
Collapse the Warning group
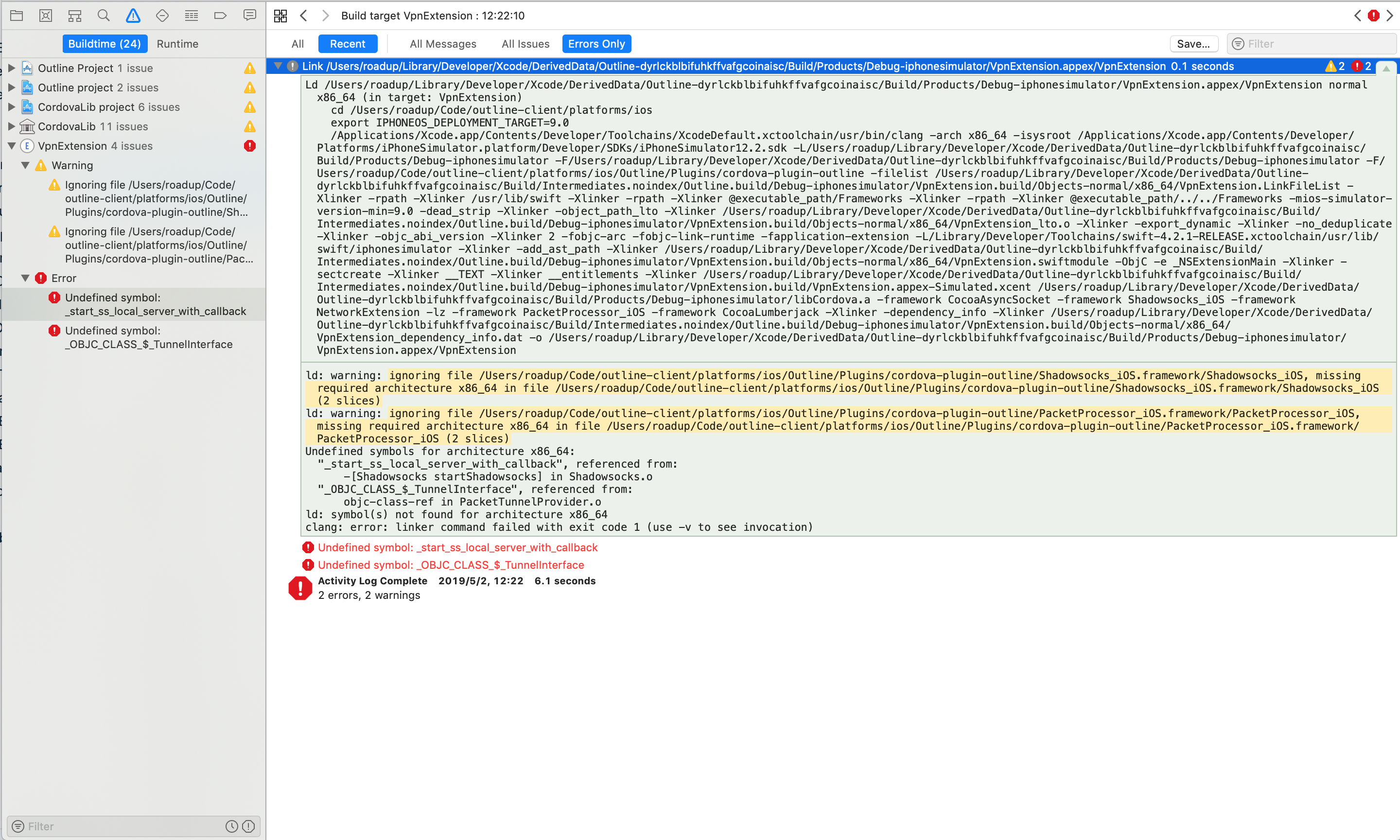25,165
